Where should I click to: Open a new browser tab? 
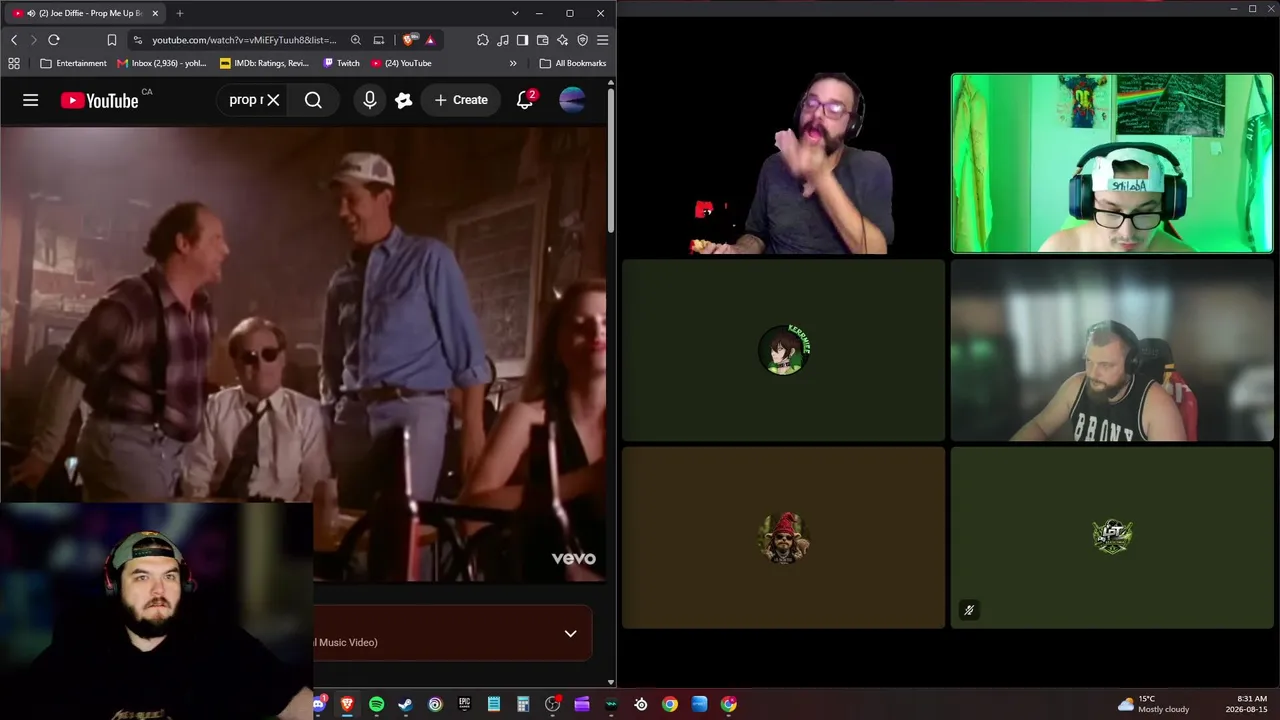(180, 13)
